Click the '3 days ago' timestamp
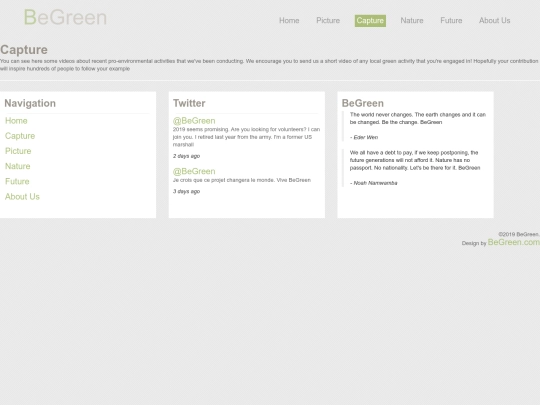This screenshot has height=405, width=540. click(x=186, y=191)
